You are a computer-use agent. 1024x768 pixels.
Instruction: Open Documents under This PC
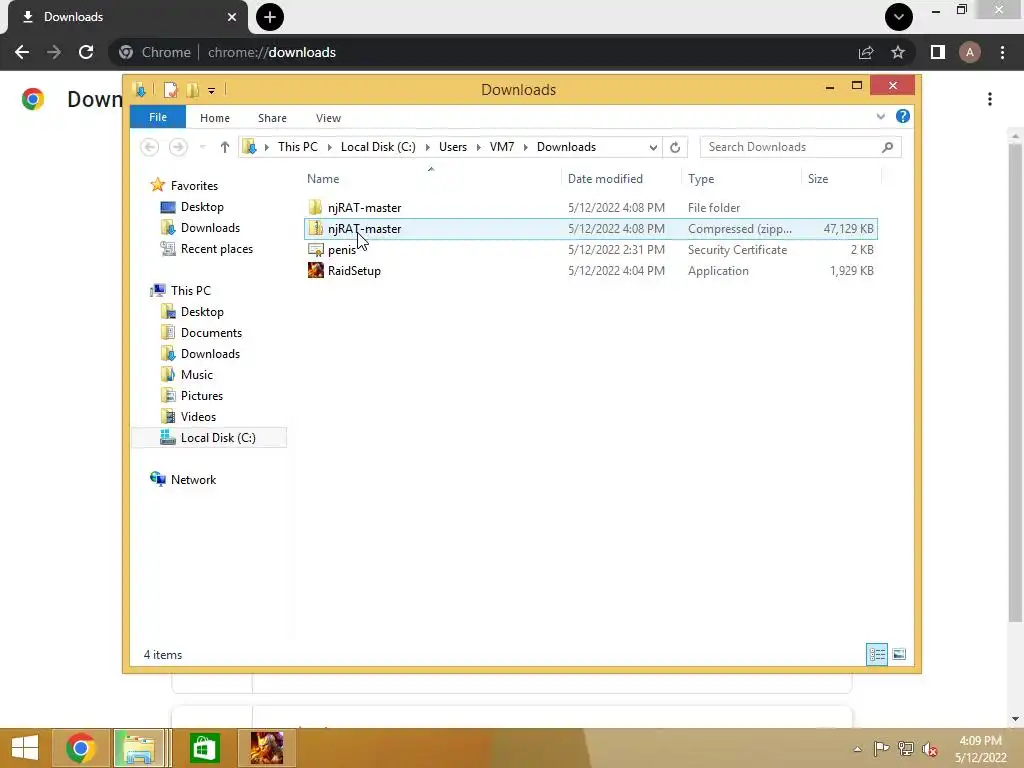tap(211, 332)
